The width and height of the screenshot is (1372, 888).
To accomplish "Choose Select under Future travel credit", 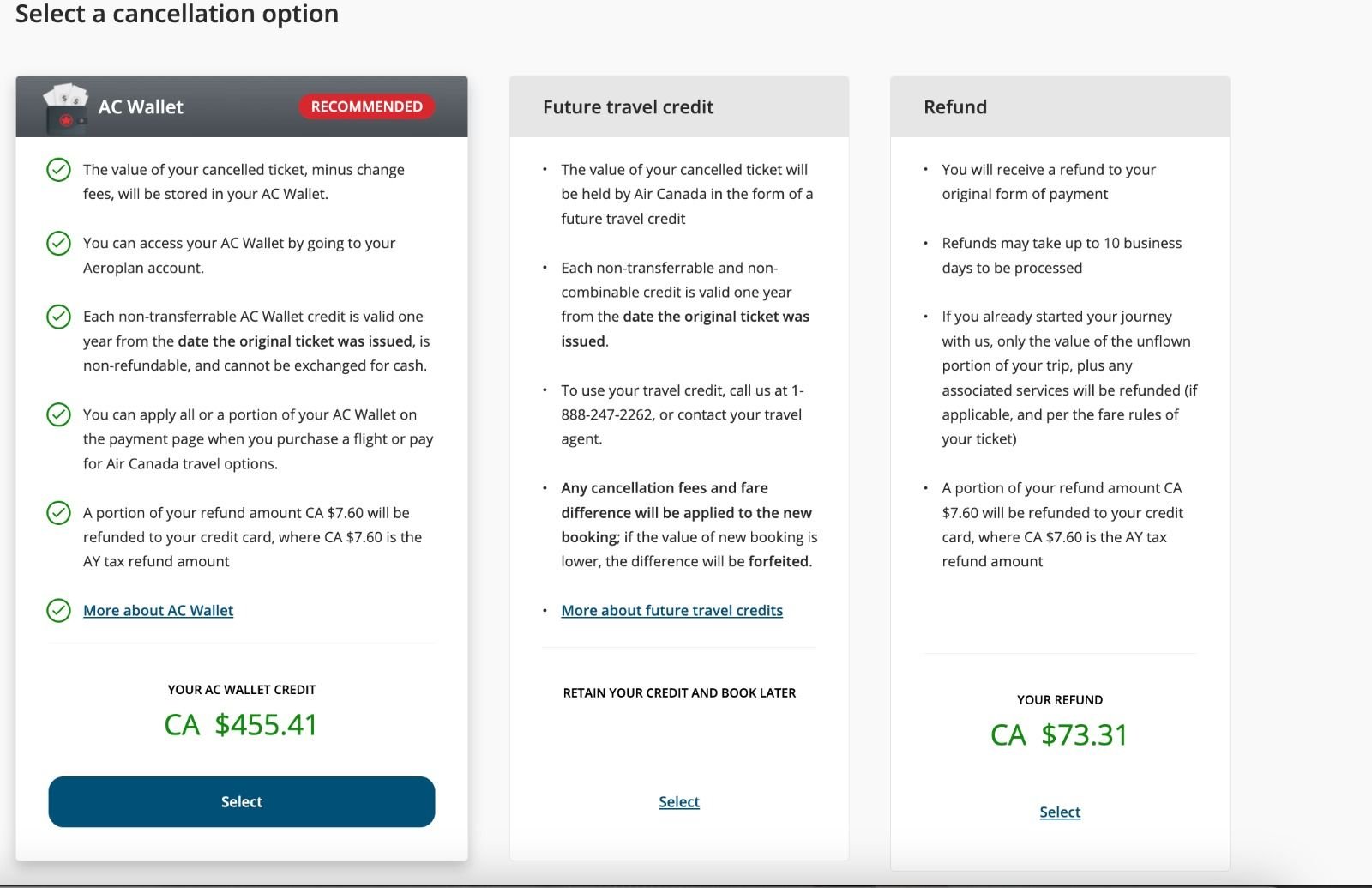I will (x=679, y=802).
